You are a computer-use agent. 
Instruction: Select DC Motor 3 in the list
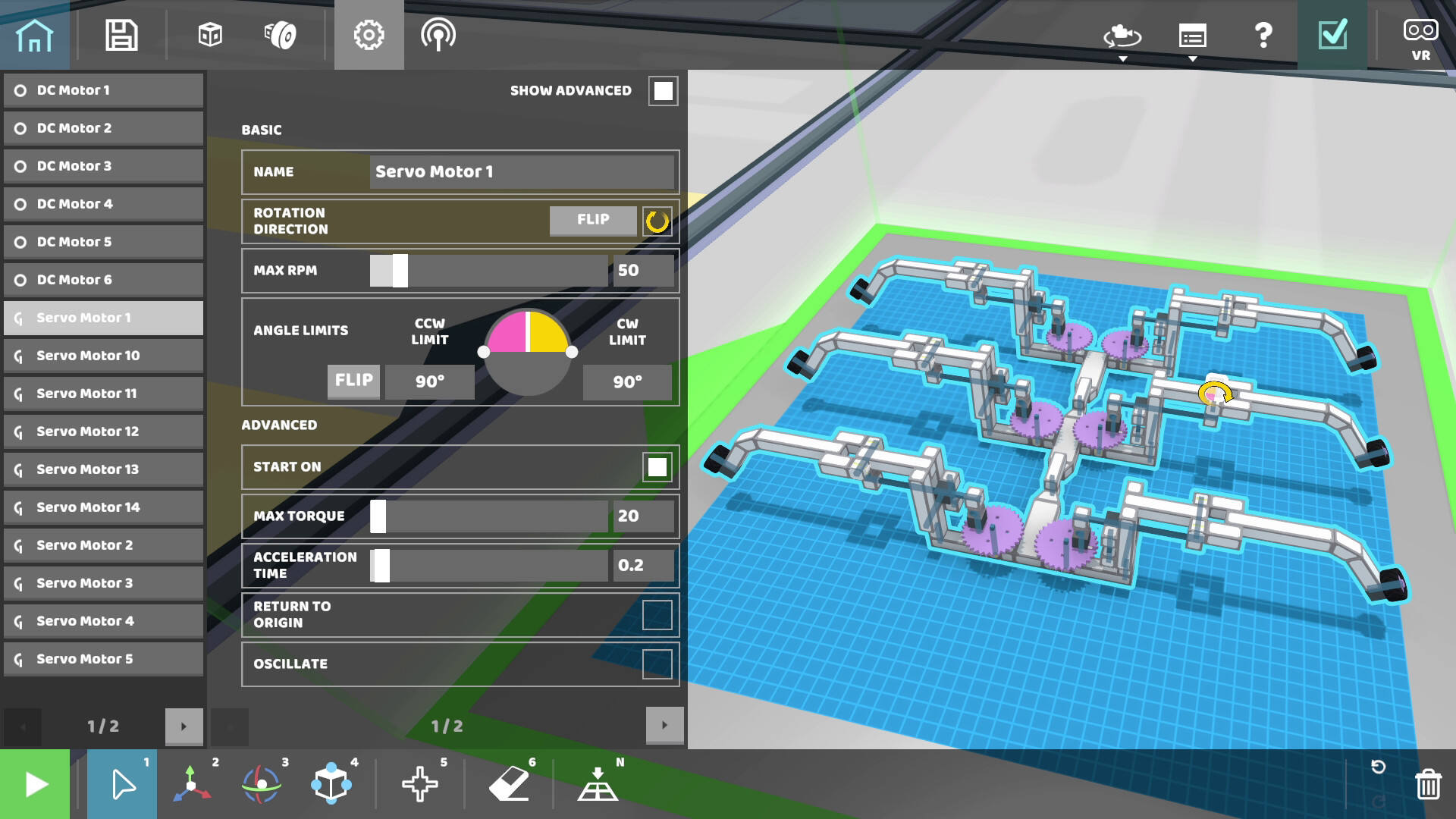(103, 166)
